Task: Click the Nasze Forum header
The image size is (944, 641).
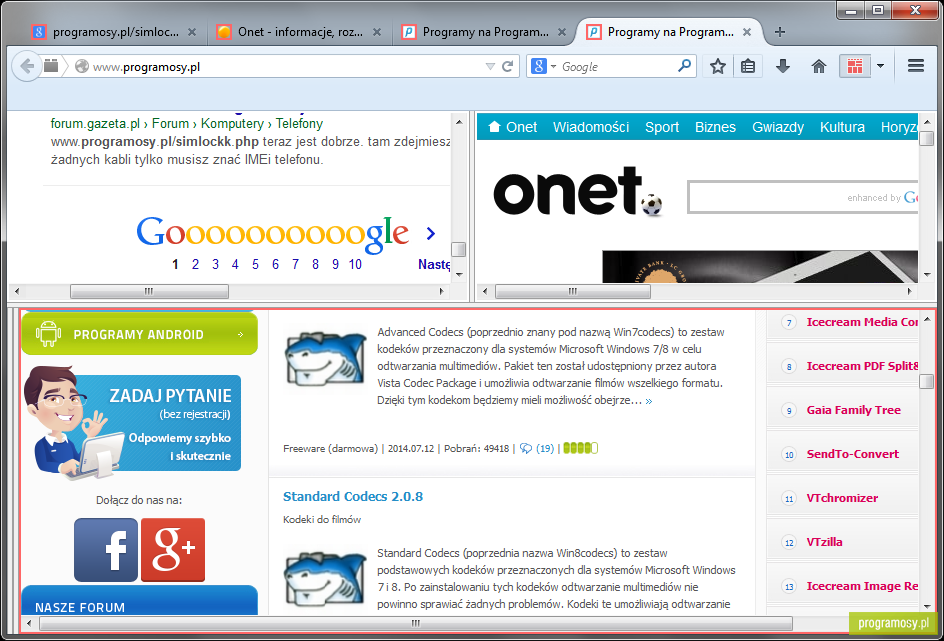Action: tap(140, 601)
